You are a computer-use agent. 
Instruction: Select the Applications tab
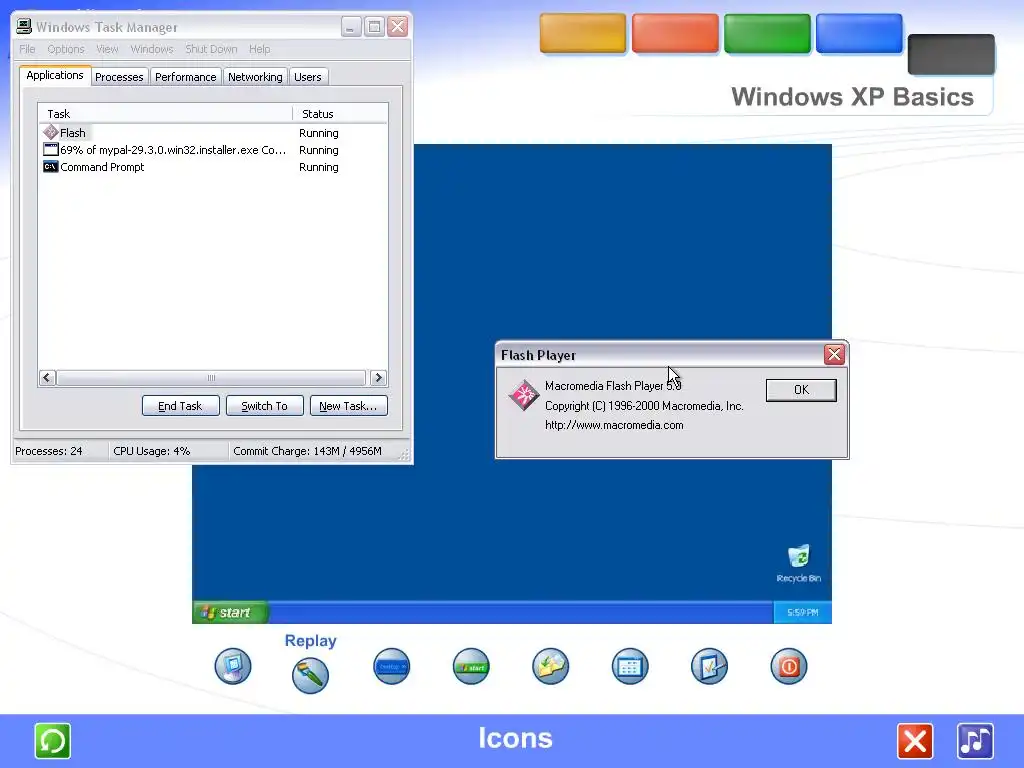pyautogui.click(x=55, y=75)
